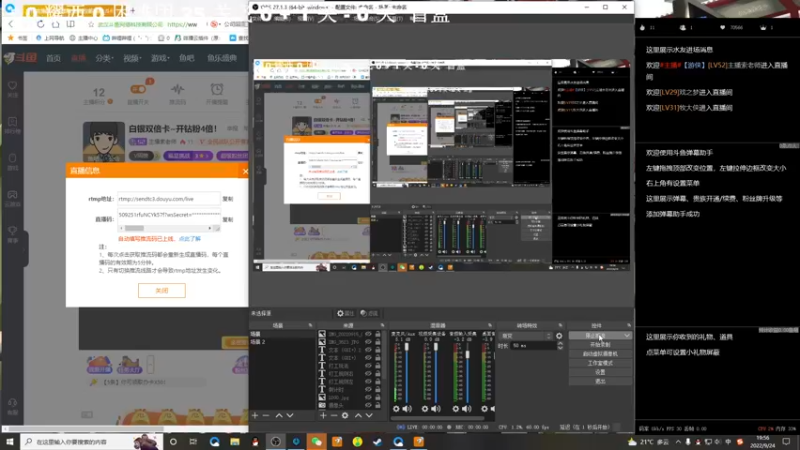Move the selected source down

coord(369,415)
